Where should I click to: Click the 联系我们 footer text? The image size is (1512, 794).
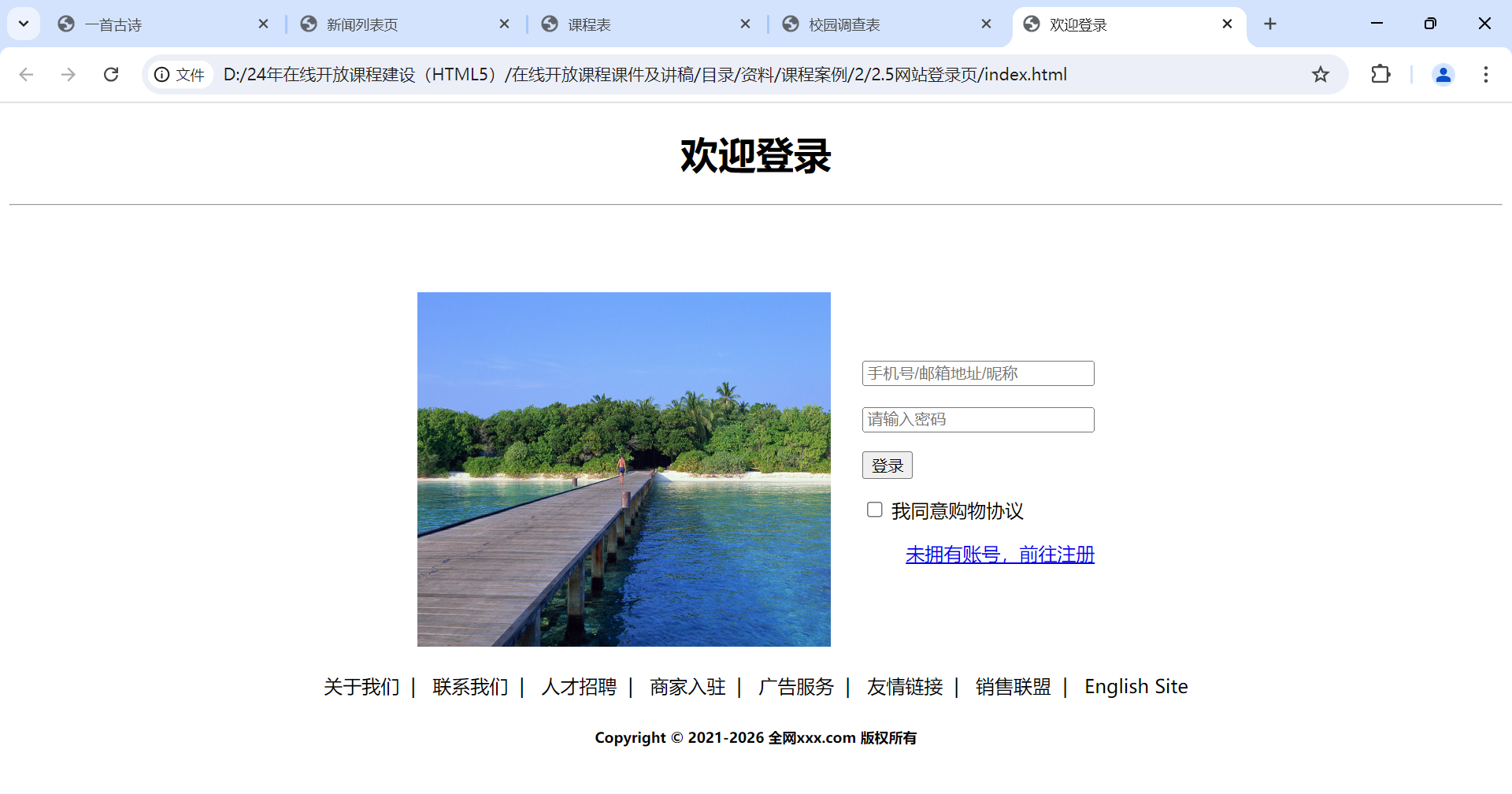point(470,687)
